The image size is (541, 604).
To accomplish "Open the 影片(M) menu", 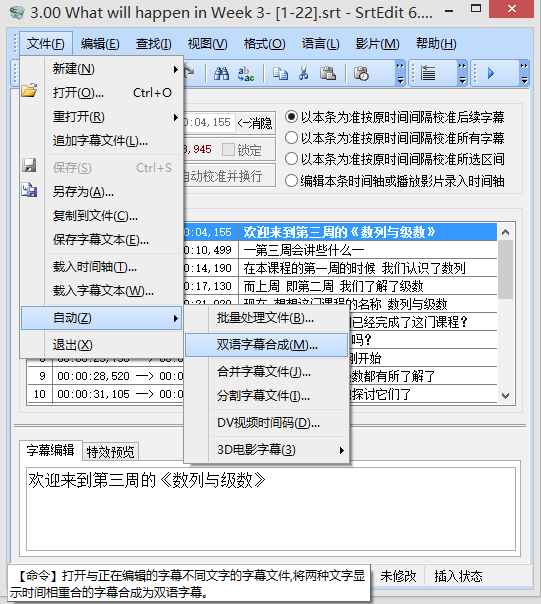I will click(x=377, y=44).
